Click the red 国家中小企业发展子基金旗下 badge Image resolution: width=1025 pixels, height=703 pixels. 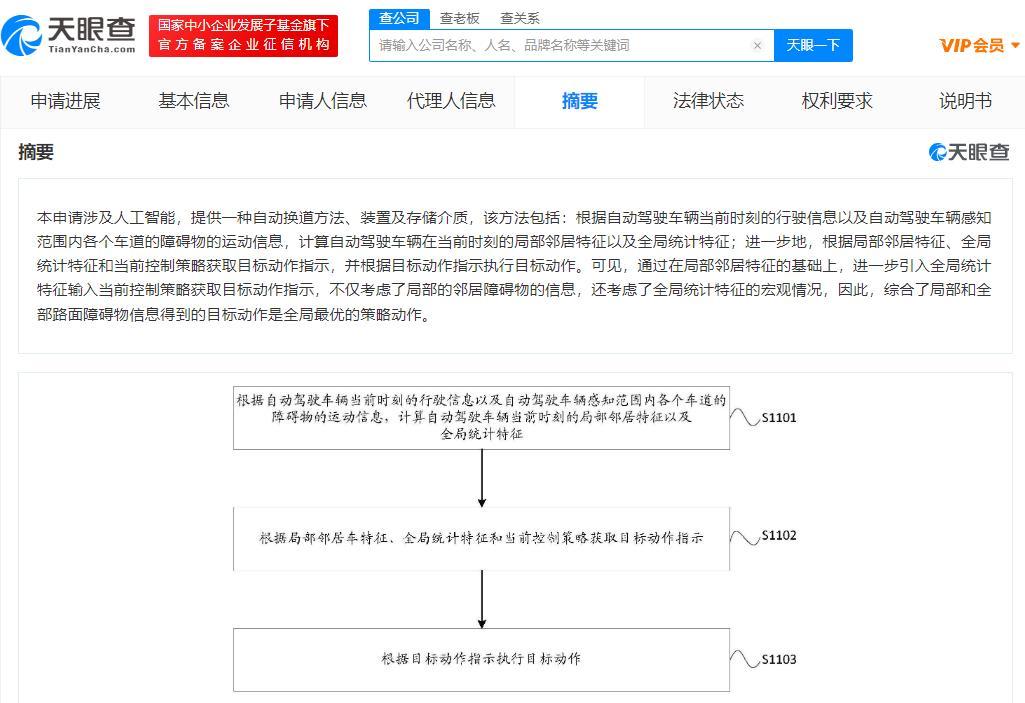click(x=243, y=24)
